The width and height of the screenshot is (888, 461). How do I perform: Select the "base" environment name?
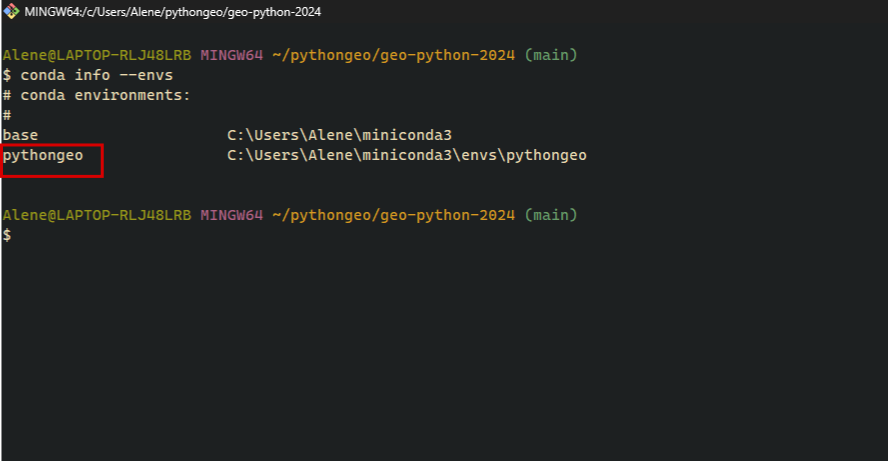pyautogui.click(x=20, y=135)
